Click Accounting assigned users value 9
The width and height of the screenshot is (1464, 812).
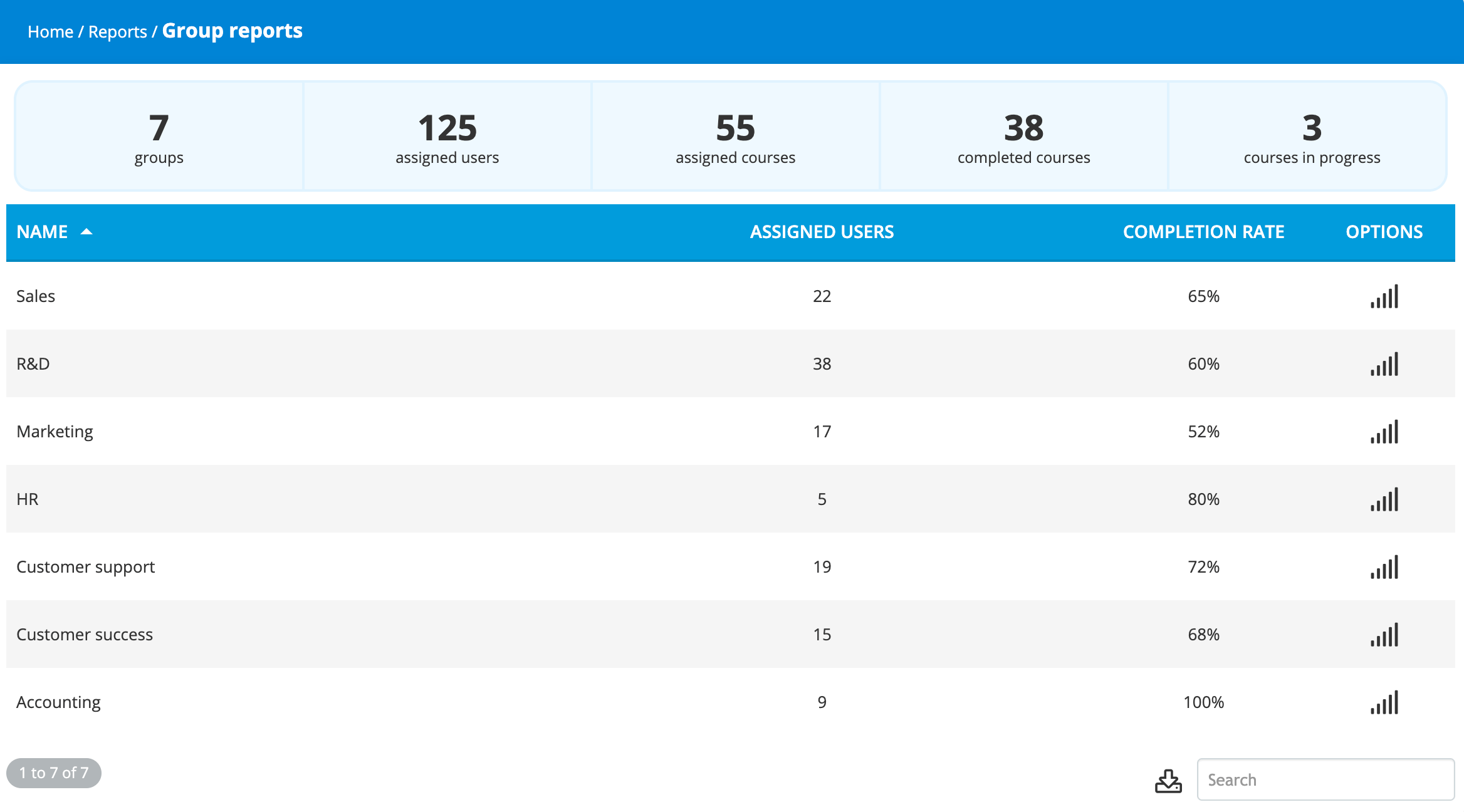(822, 702)
